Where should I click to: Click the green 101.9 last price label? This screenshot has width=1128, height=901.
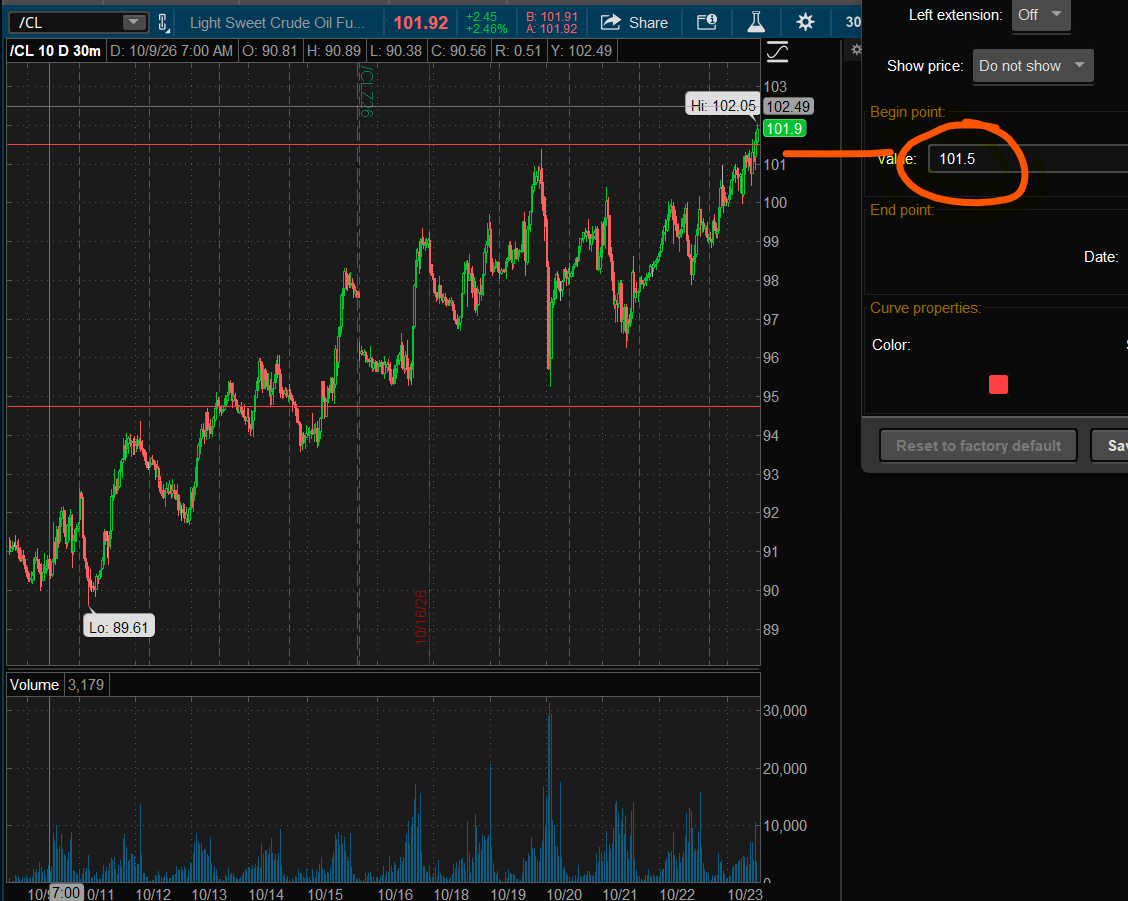[784, 129]
